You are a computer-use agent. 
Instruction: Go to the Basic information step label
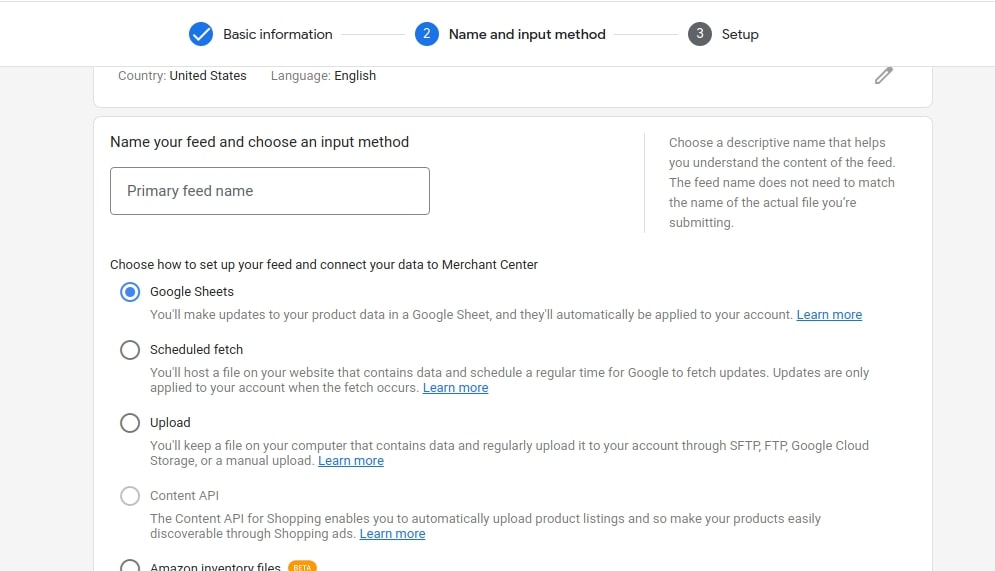coord(277,34)
